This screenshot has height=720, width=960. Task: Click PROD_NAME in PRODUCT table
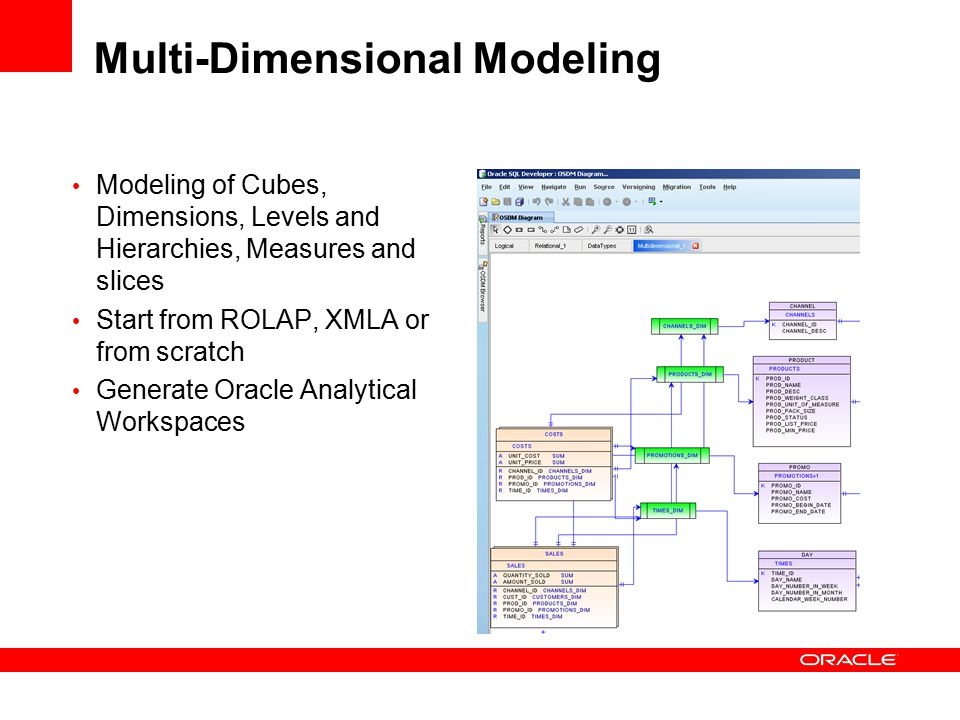(x=783, y=385)
